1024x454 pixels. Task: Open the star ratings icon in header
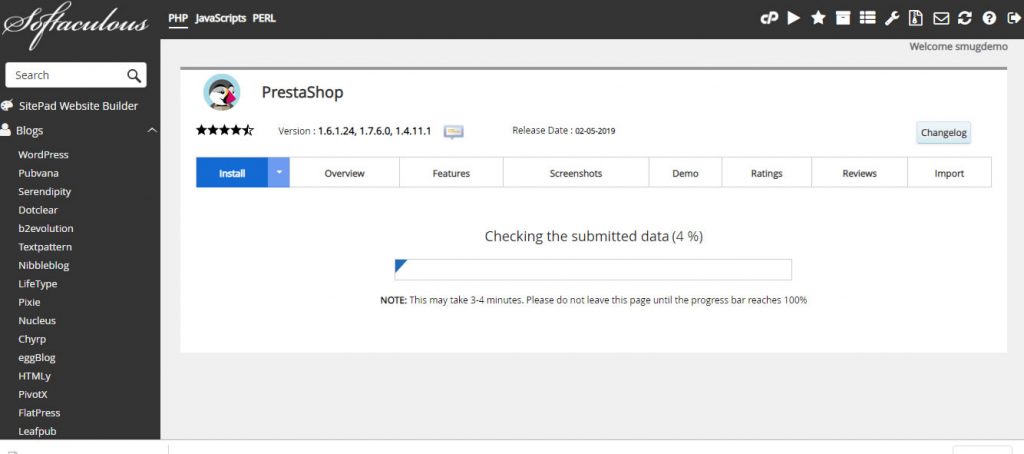(x=818, y=18)
